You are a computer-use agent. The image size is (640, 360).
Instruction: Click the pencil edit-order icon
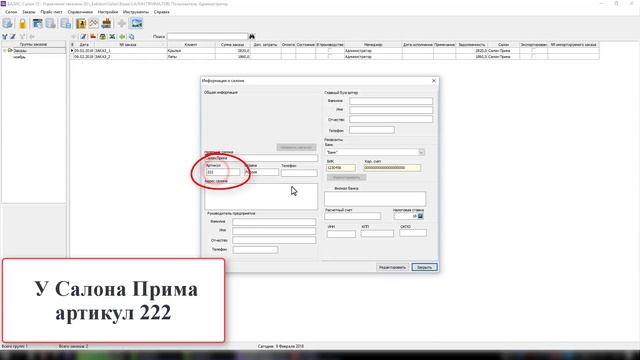click(83, 37)
